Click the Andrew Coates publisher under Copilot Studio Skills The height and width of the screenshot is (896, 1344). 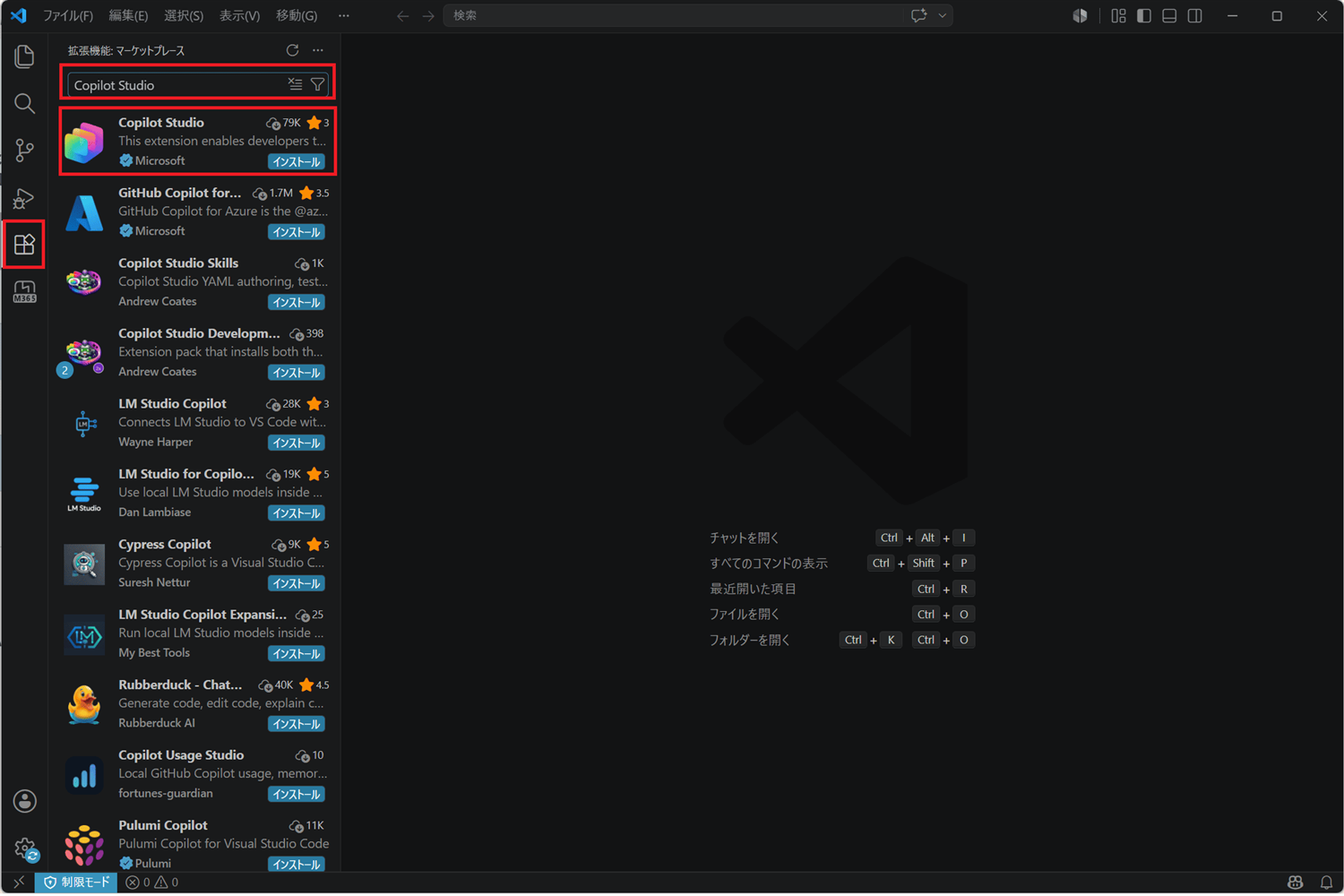coord(158,302)
